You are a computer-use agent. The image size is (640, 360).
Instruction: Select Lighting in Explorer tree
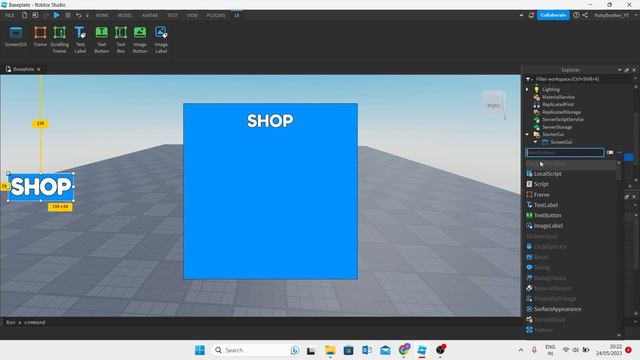click(551, 89)
